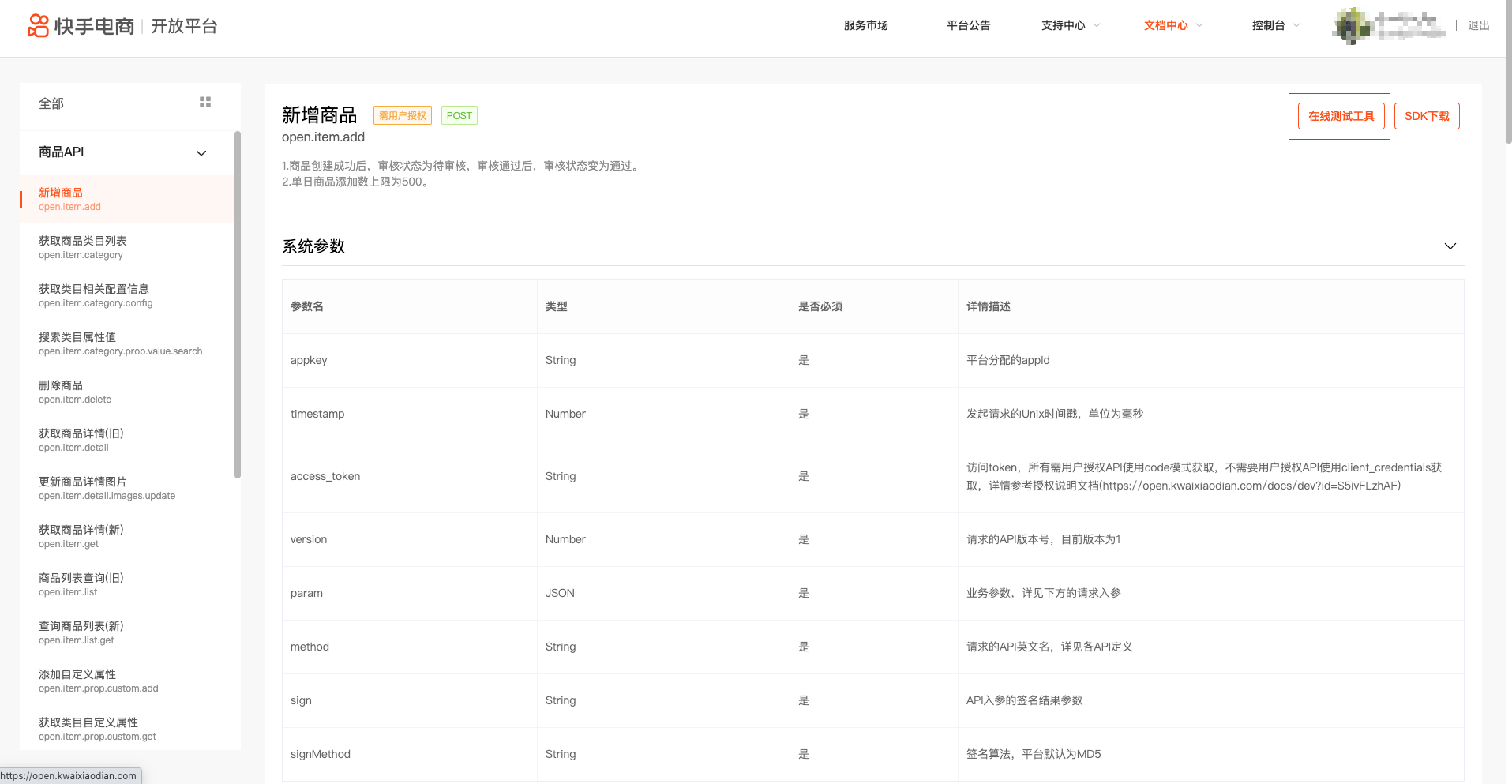Viewport: 1512px width, 784px height.
Task: Open 搜索类目属性值 API doc
Action: pos(127,343)
